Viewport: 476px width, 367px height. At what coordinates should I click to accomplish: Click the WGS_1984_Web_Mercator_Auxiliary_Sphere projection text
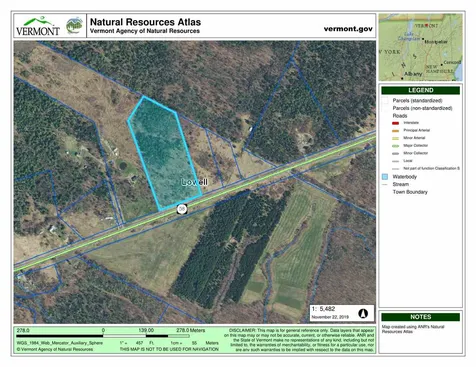60,343
